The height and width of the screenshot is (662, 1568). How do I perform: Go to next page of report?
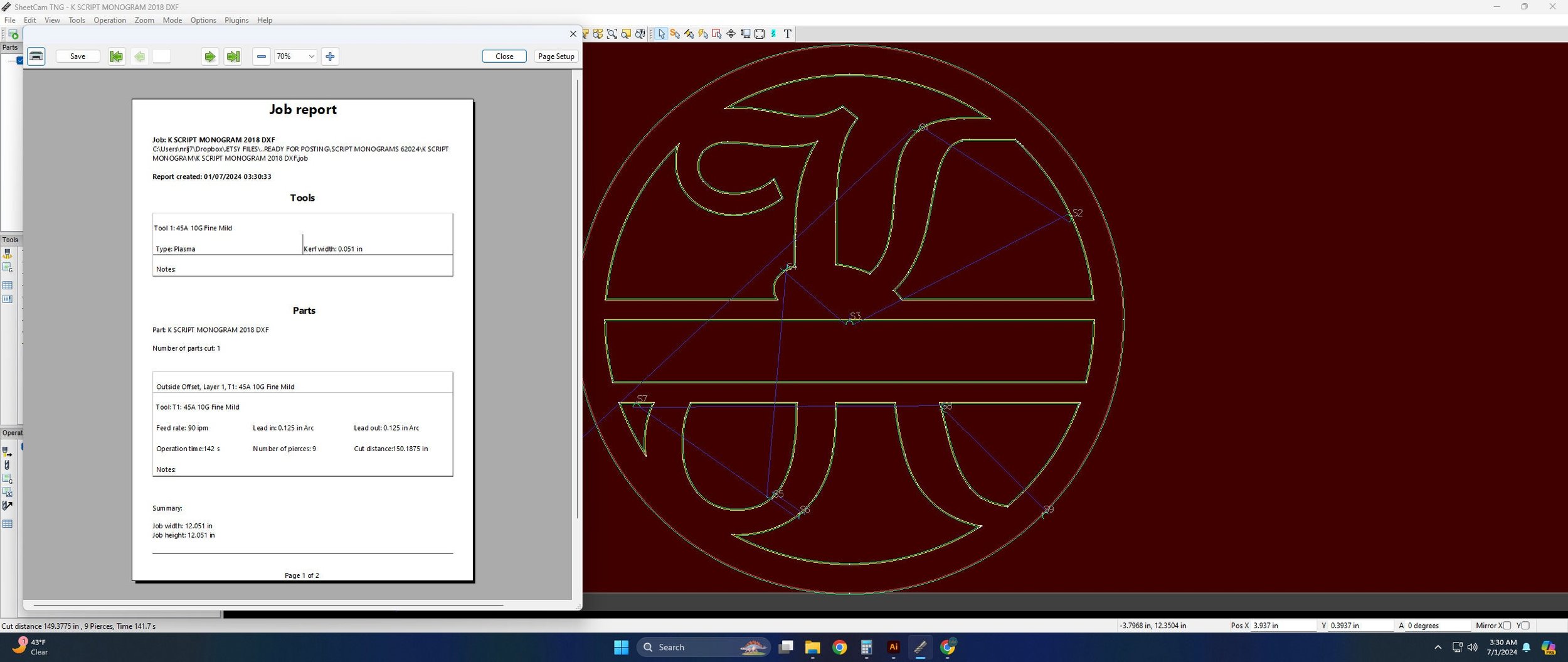pyautogui.click(x=209, y=56)
